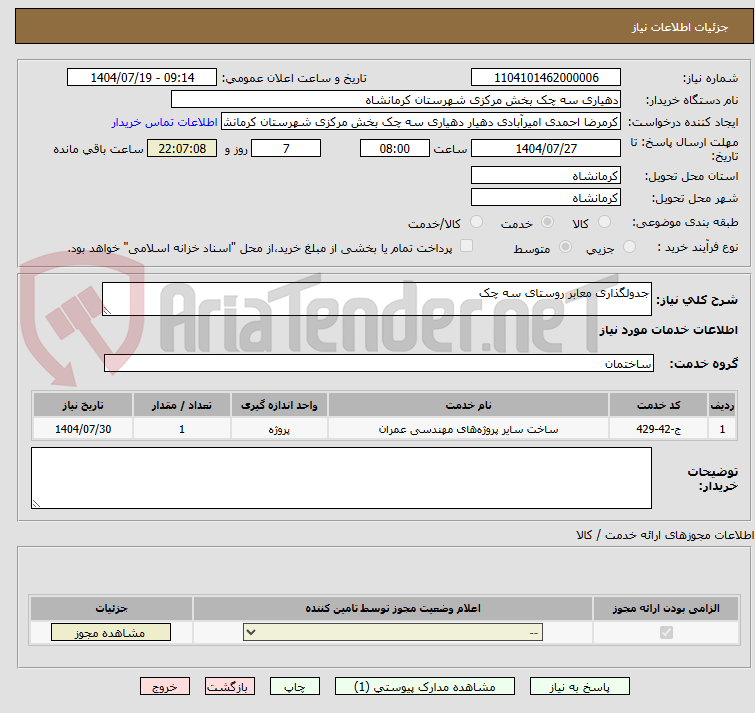Image resolution: width=755 pixels, height=713 pixels.
Task: Choose 'جزیی' purchase process type
Action: [629, 247]
